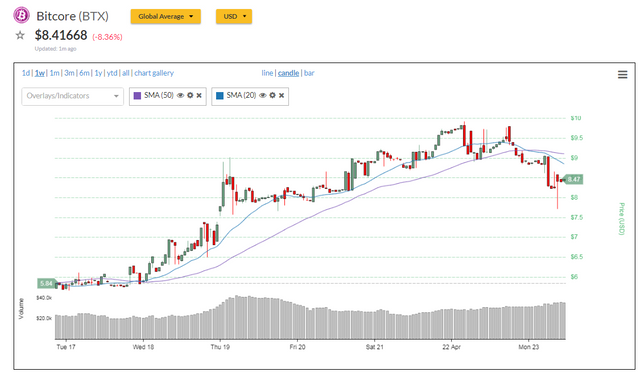Switch chart type to candle
The image size is (640, 374).
coord(288,73)
